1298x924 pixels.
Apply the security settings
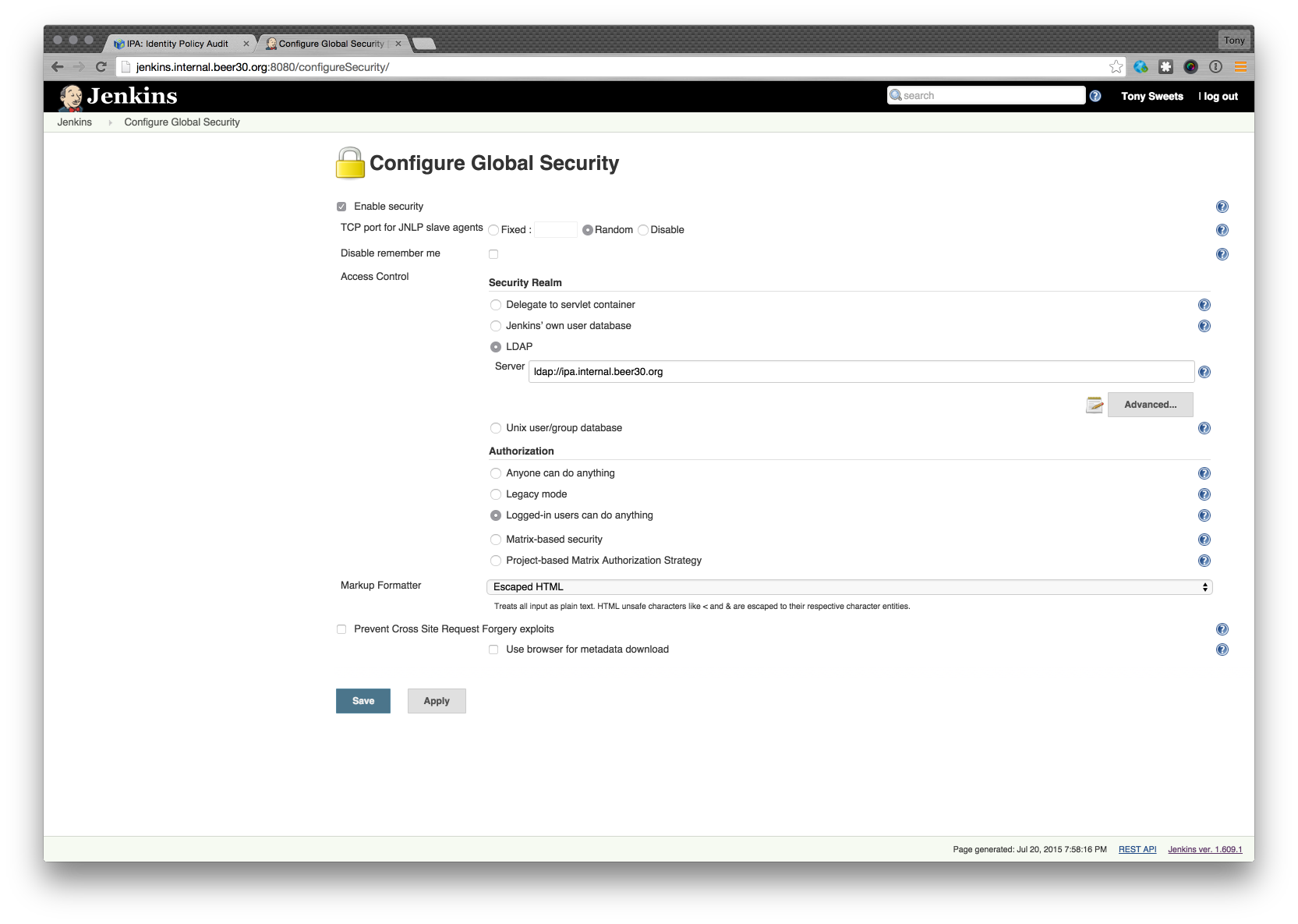click(x=437, y=701)
